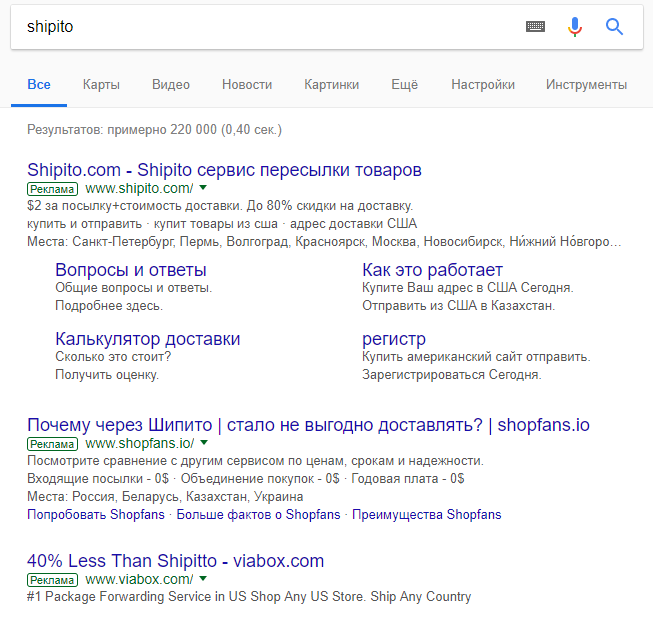The height and width of the screenshot is (627, 653).
Task: Click text Подробнее здесь.
Action: point(109,306)
